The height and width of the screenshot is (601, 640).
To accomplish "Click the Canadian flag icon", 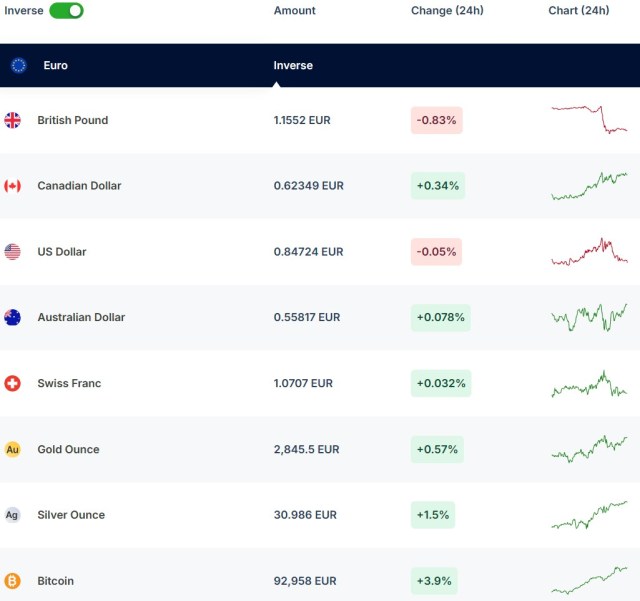I will 13,186.
